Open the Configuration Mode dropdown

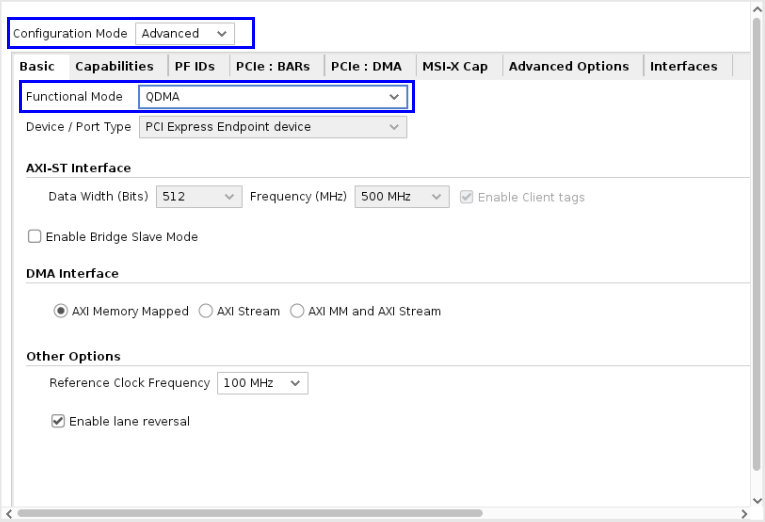tap(185, 33)
